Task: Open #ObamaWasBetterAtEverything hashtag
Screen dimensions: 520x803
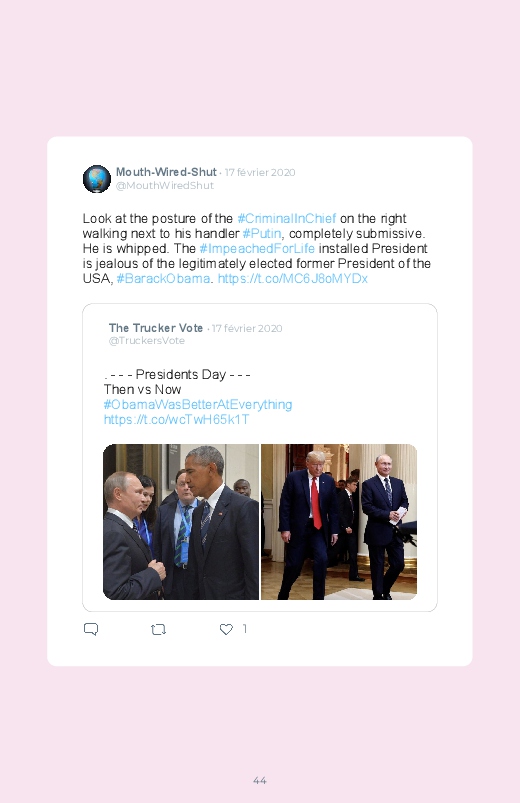Action: click(198, 405)
